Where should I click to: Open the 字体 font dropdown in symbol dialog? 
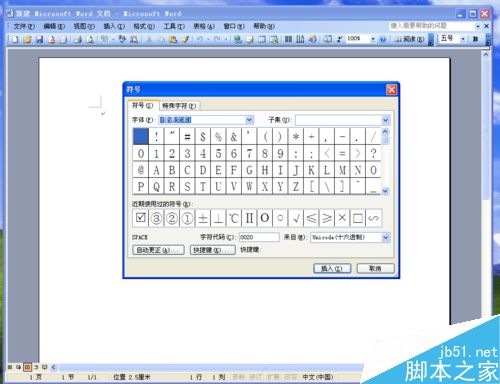[x=249, y=120]
